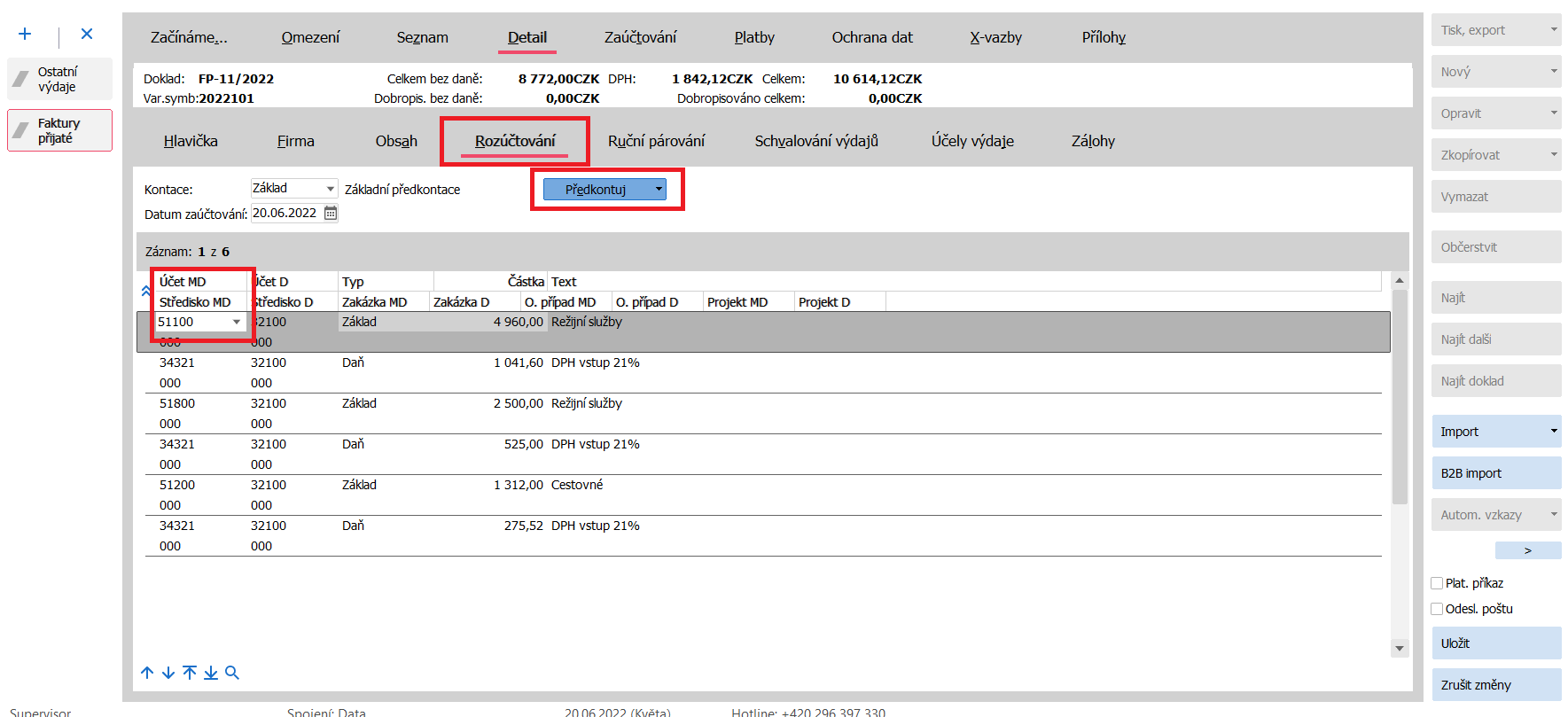This screenshot has width=1568, height=717.
Task: Enable the Plat. příkaz checkbox
Action: point(1437,583)
